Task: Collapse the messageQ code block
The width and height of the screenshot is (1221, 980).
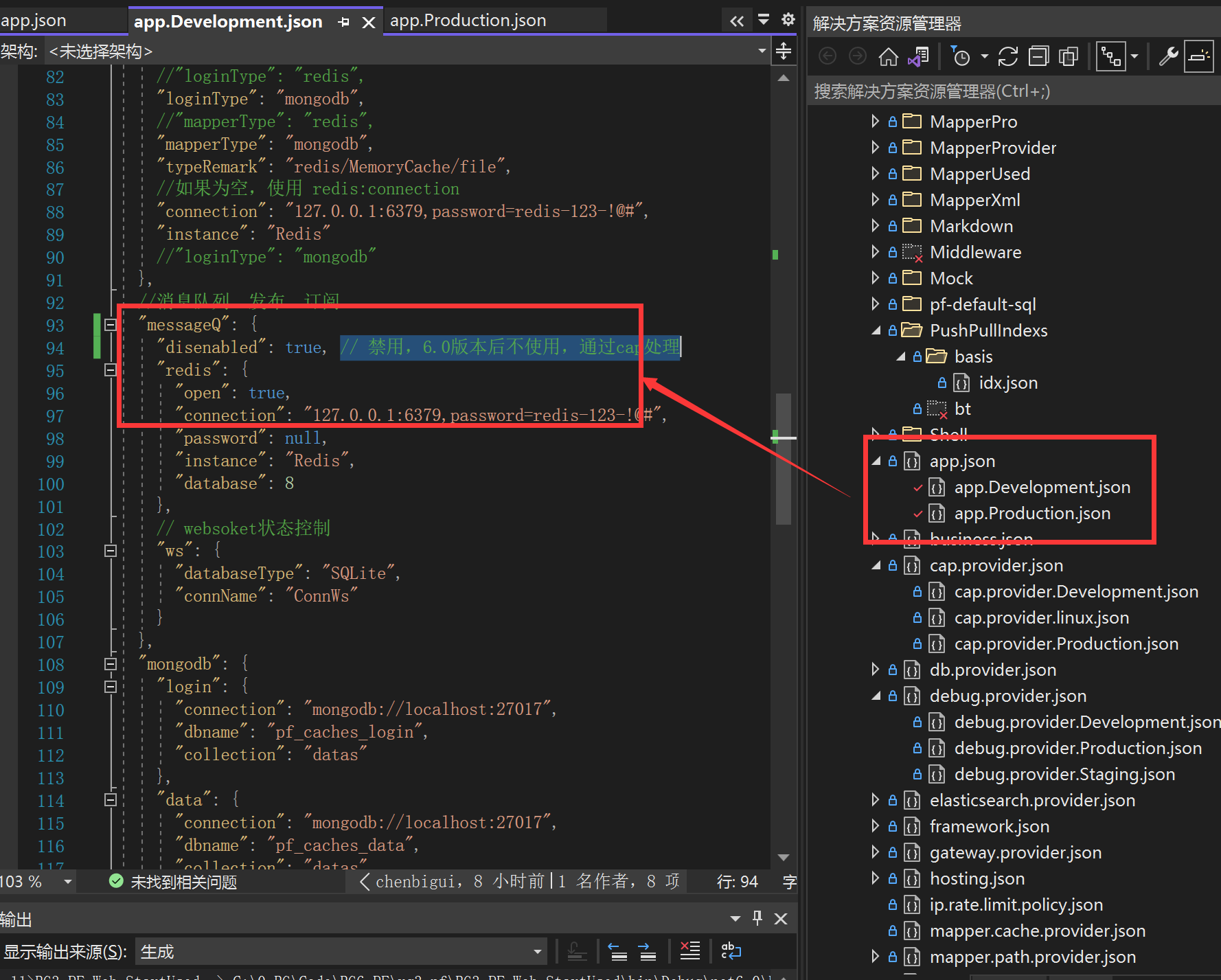Action: [110, 325]
